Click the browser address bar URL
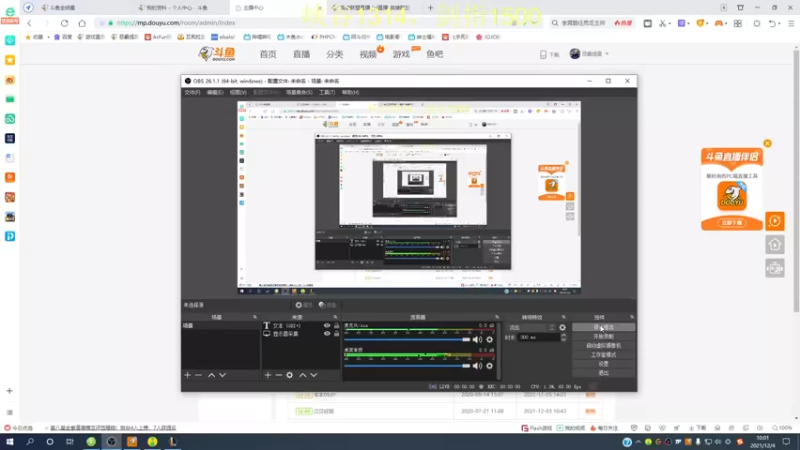Image resolution: width=800 pixels, height=450 pixels. point(176,23)
